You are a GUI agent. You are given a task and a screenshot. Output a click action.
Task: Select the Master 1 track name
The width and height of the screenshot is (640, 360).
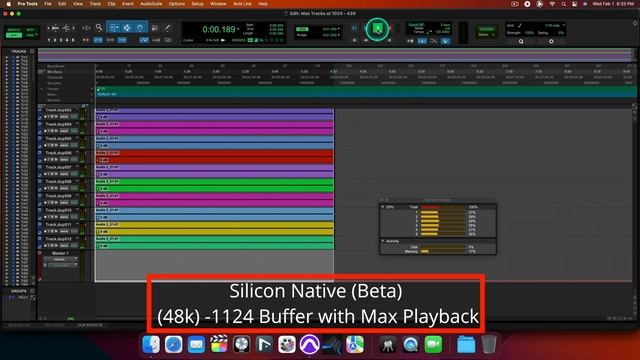click(x=60, y=253)
